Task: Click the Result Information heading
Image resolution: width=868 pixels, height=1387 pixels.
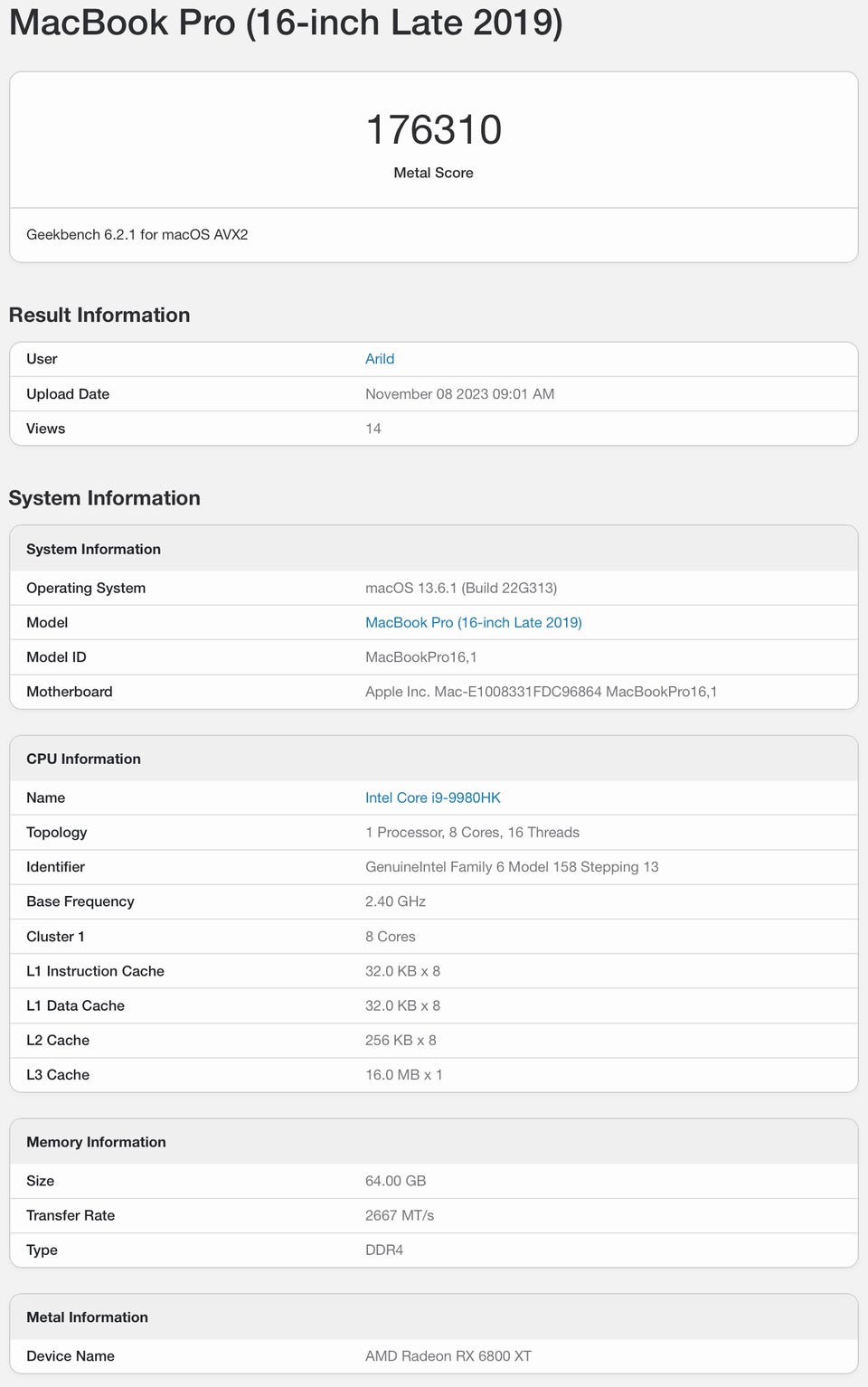Action: 99,315
